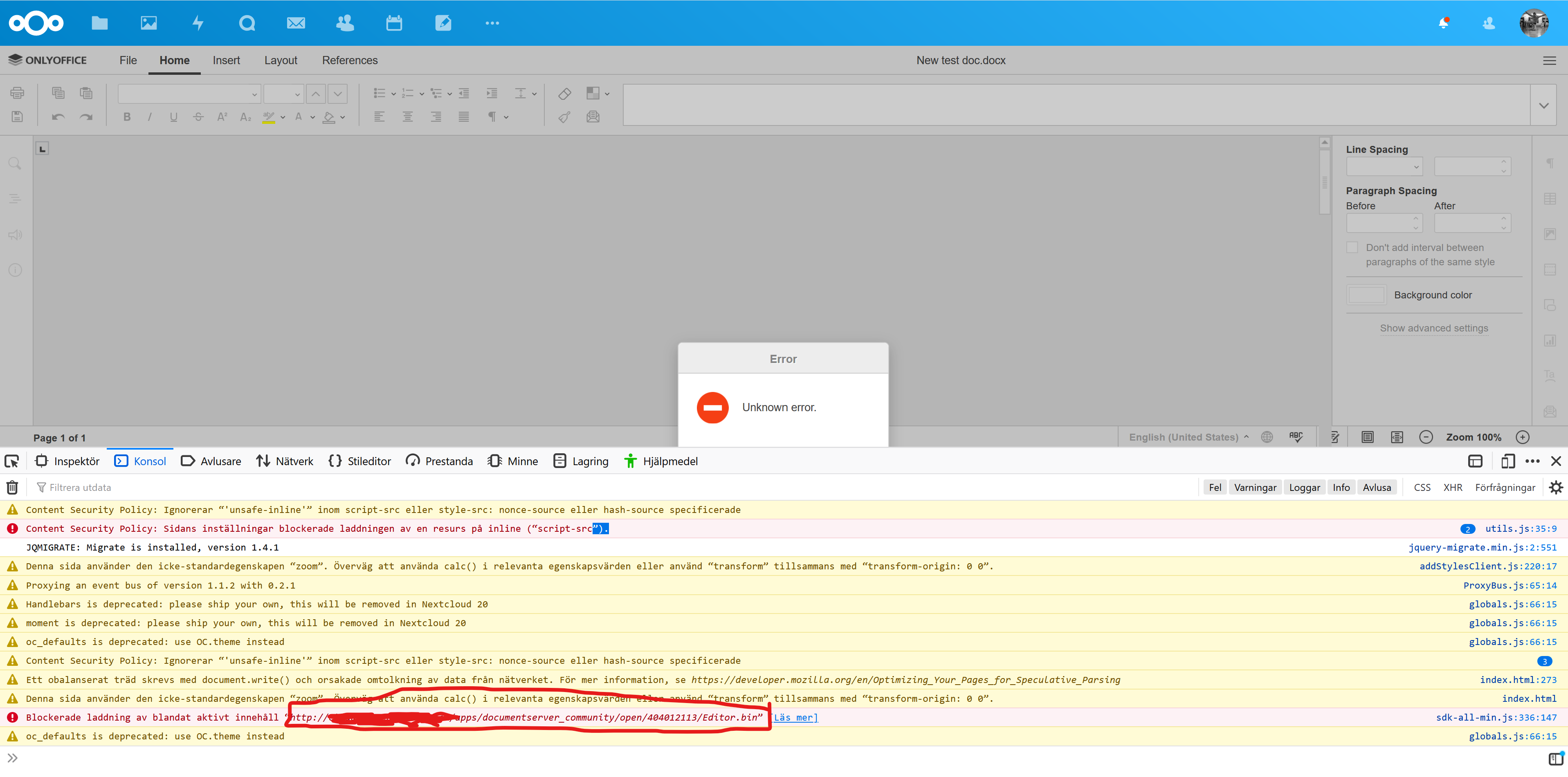Check "Don't add interval between paragraphs" box
1568x777 pixels.
1352,248
